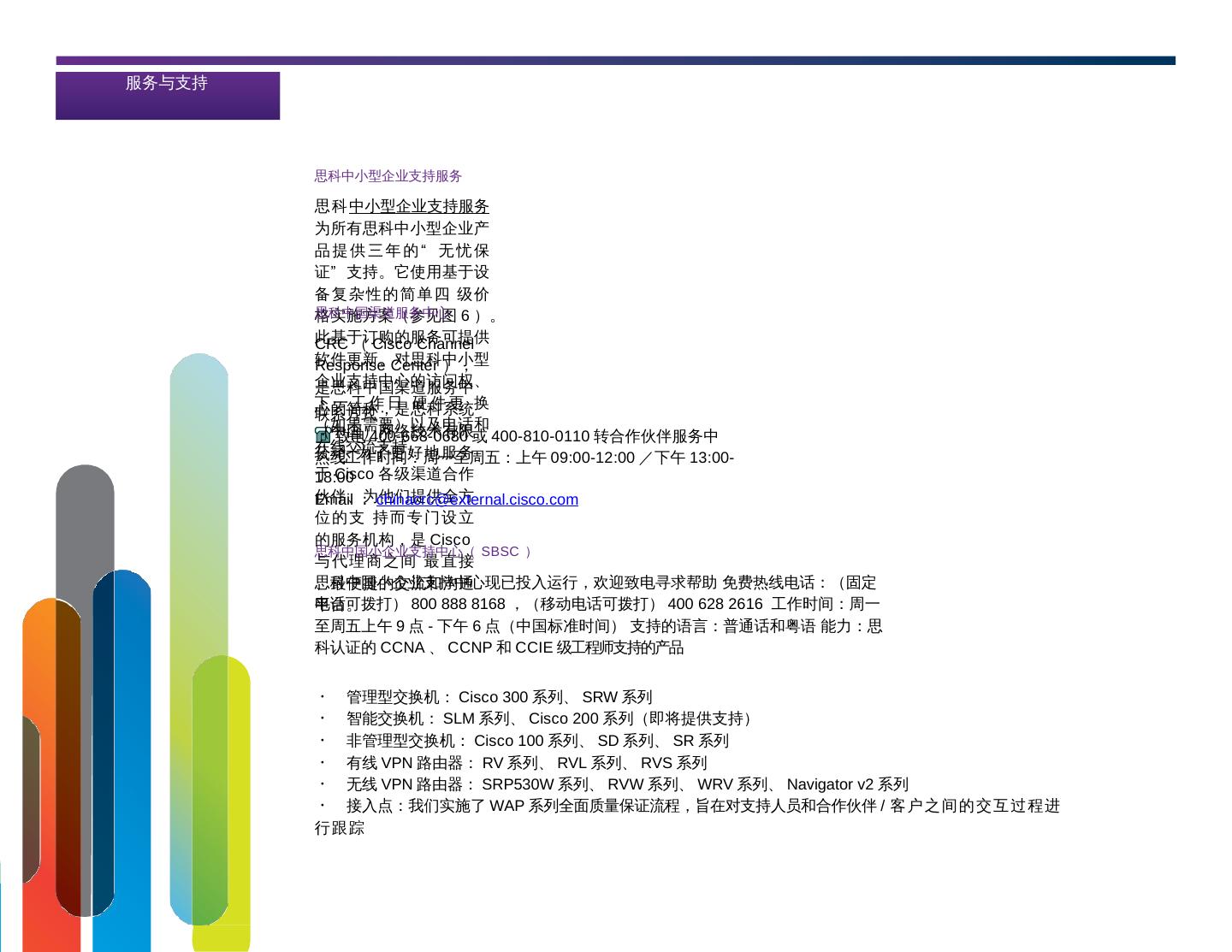
Task: Click the hours text 上午 09:00-12:00 ／下午 13:00-
Action: [x=625, y=458]
